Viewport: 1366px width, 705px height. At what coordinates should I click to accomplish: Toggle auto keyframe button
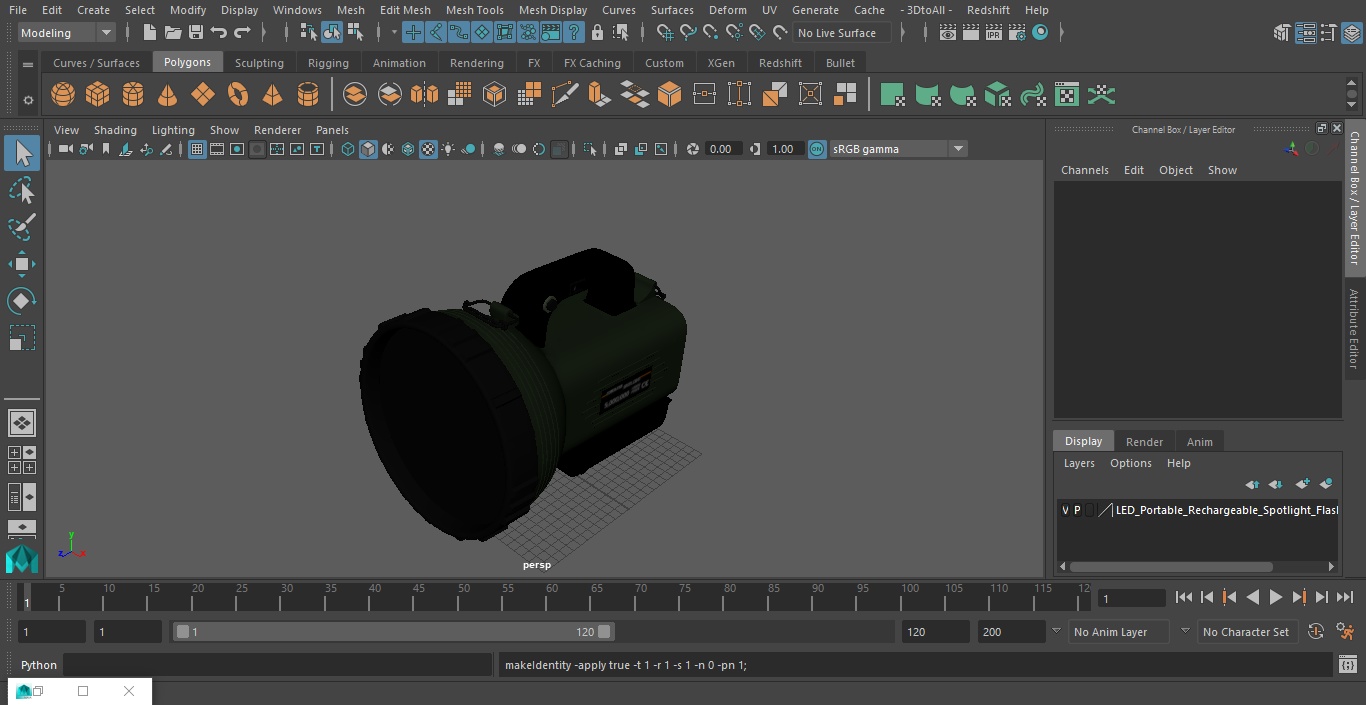pyautogui.click(x=1316, y=632)
